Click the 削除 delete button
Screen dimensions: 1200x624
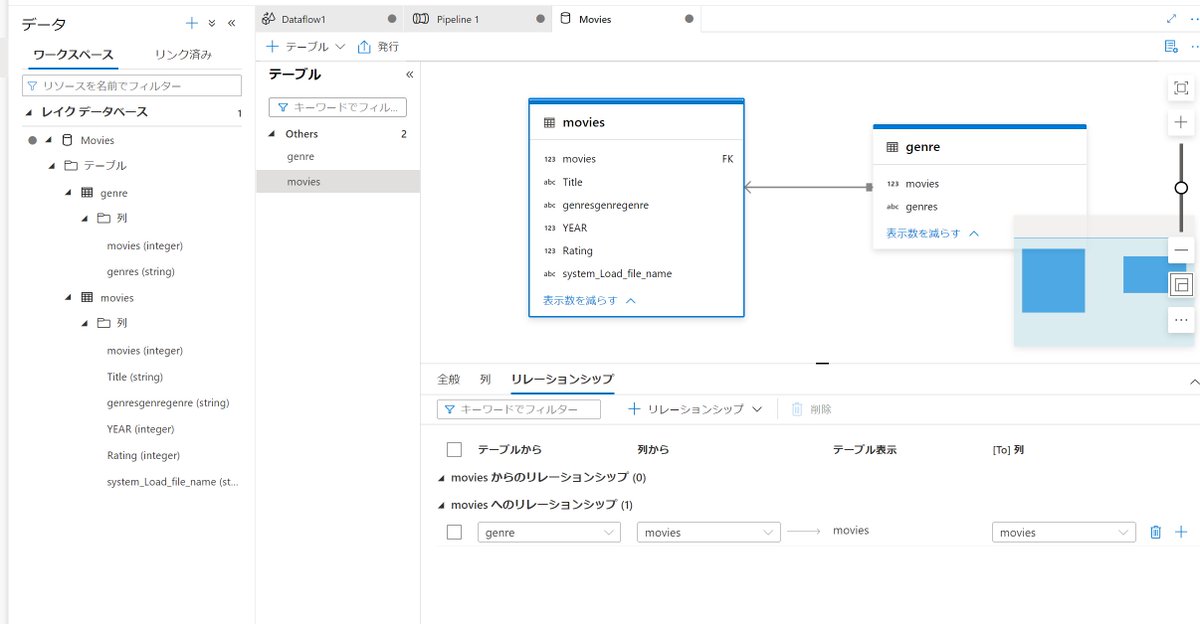(811, 409)
